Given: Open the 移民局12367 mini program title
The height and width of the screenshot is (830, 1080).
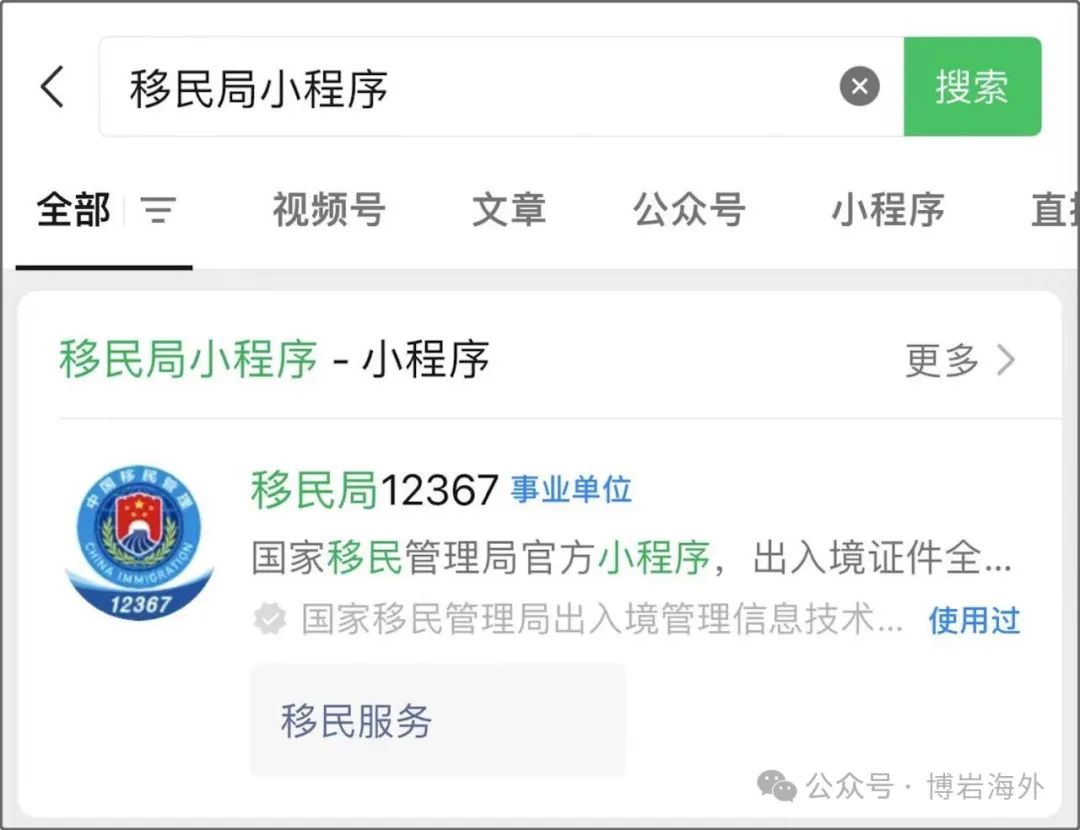Looking at the screenshot, I should tap(375, 490).
